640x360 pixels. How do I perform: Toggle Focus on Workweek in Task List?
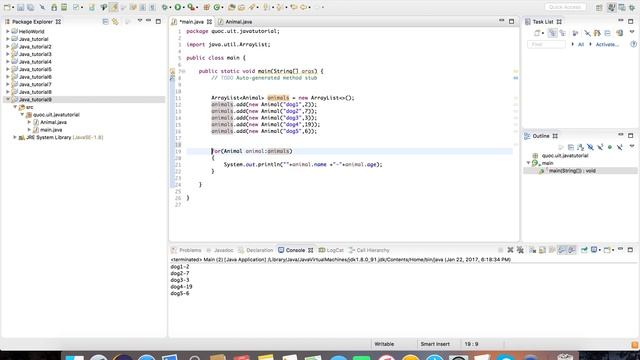point(575,33)
